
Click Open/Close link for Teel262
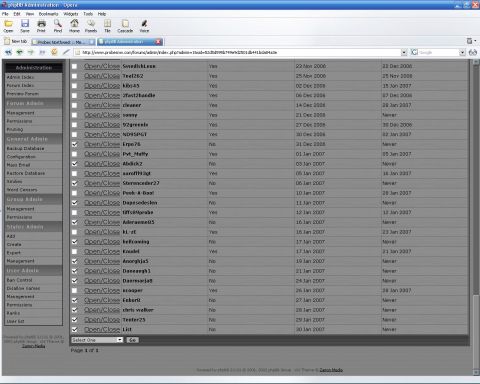click(102, 76)
